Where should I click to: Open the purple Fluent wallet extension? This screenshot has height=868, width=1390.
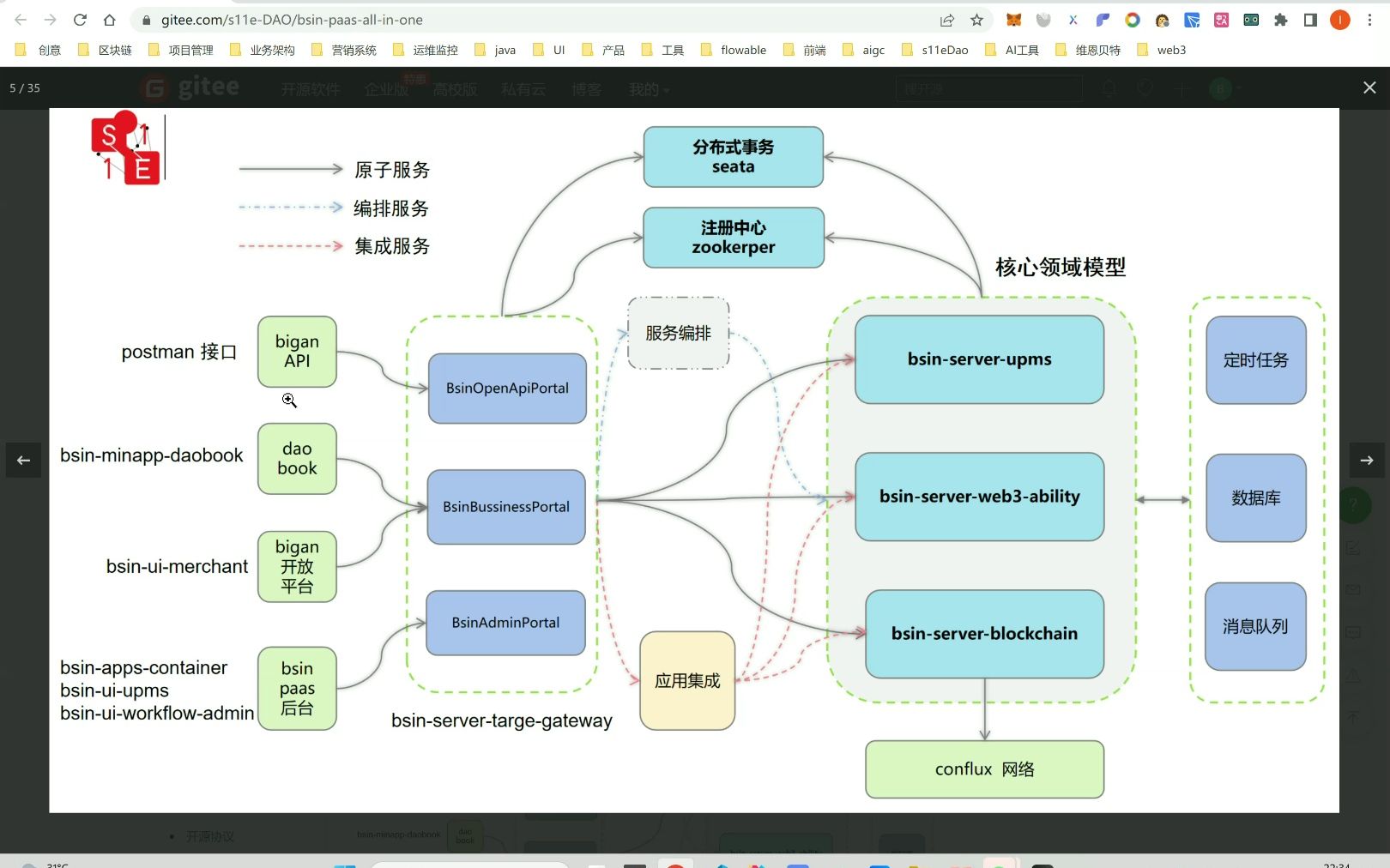tap(1103, 20)
